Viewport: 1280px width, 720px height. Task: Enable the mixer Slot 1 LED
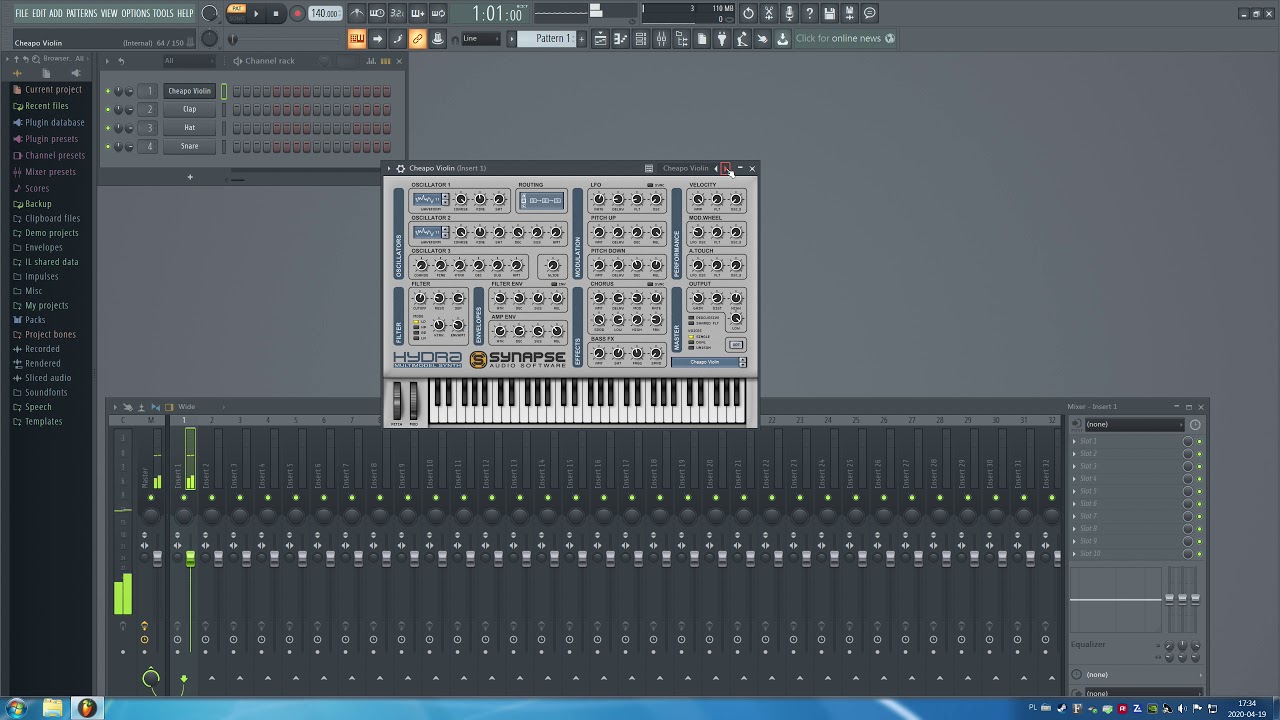pos(1199,441)
